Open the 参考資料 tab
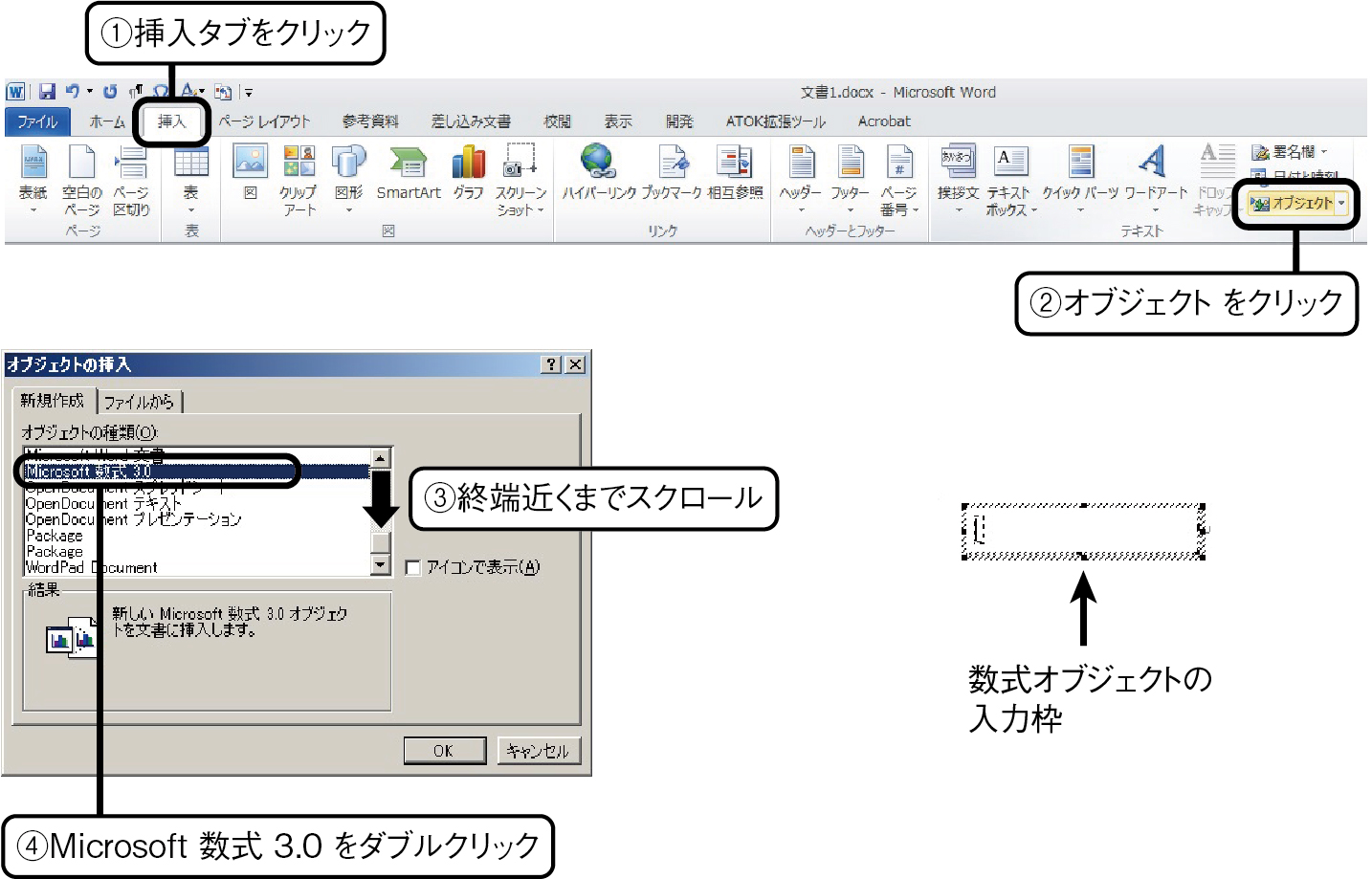1372x879 pixels. (x=370, y=121)
